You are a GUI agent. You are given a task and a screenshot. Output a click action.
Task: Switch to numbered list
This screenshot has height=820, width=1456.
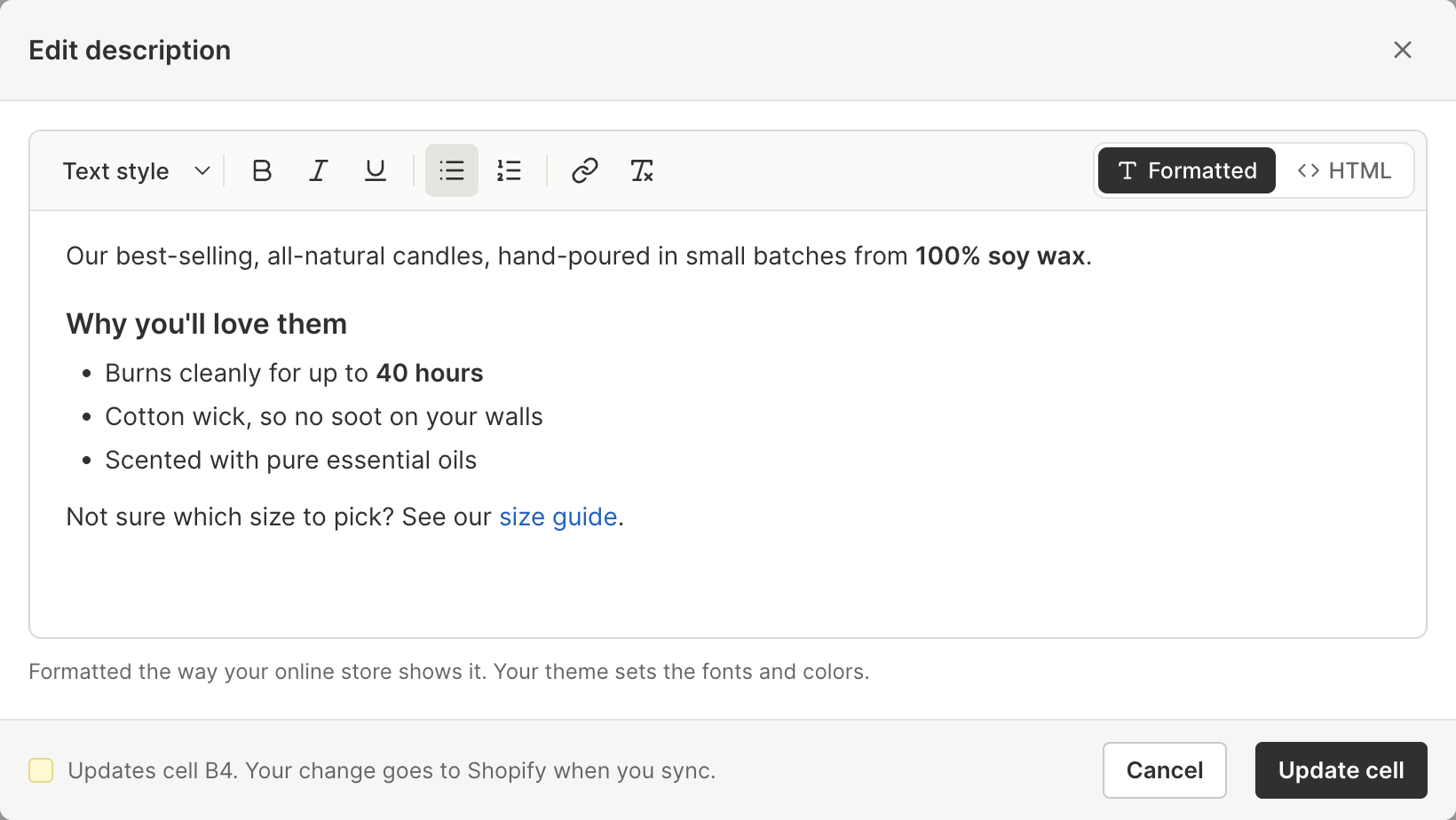click(509, 170)
